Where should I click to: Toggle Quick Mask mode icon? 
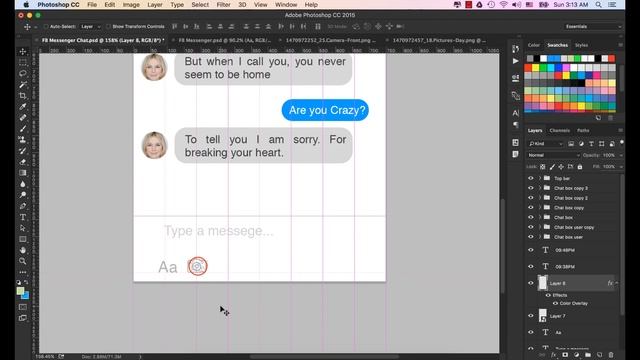[x=23, y=307]
